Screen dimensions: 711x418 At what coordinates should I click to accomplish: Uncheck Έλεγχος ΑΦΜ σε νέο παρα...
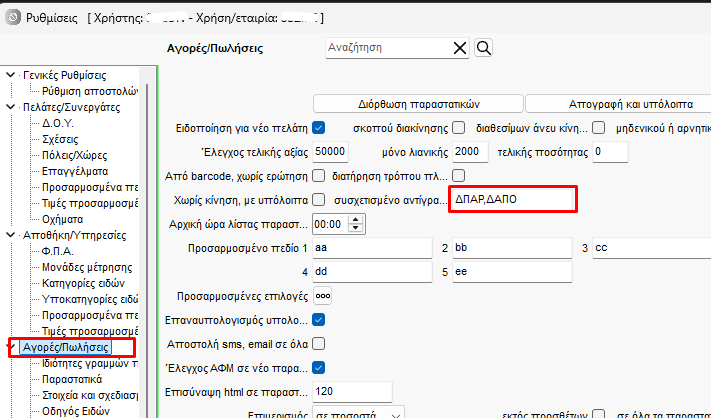(319, 368)
